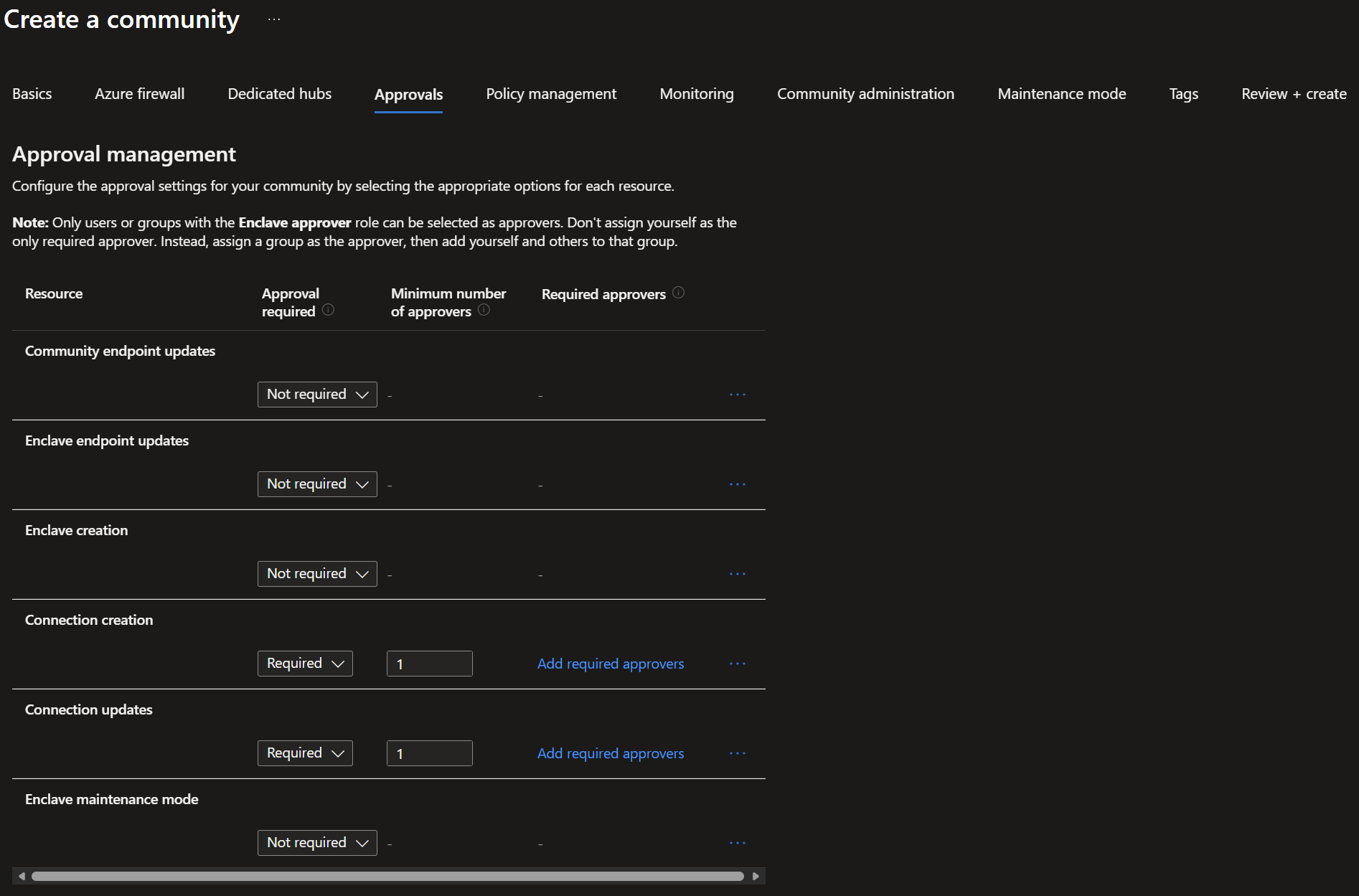The height and width of the screenshot is (896, 1359).
Task: Click the Approval required column header
Action: tap(291, 302)
